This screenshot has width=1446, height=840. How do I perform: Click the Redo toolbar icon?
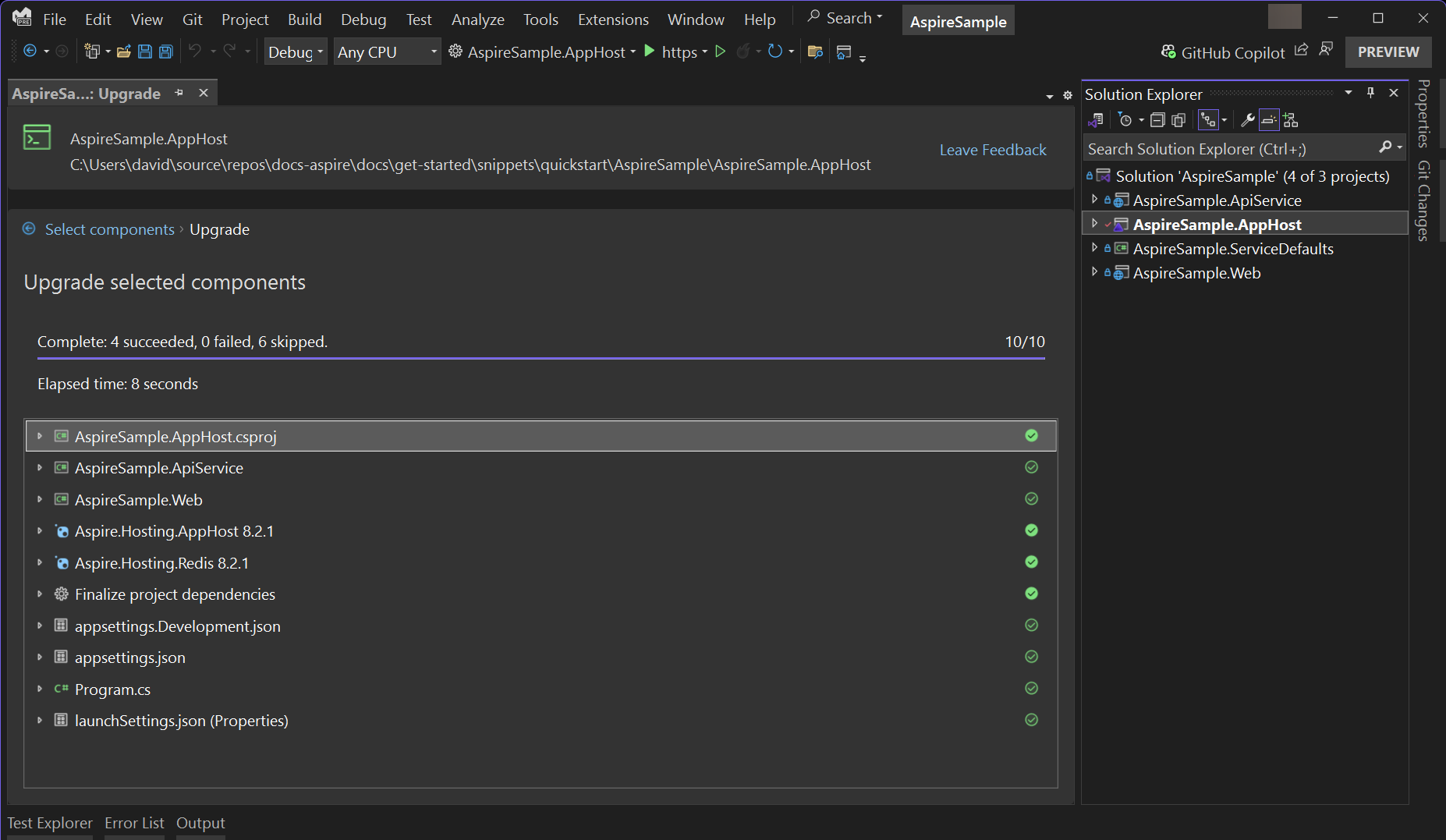click(x=229, y=51)
